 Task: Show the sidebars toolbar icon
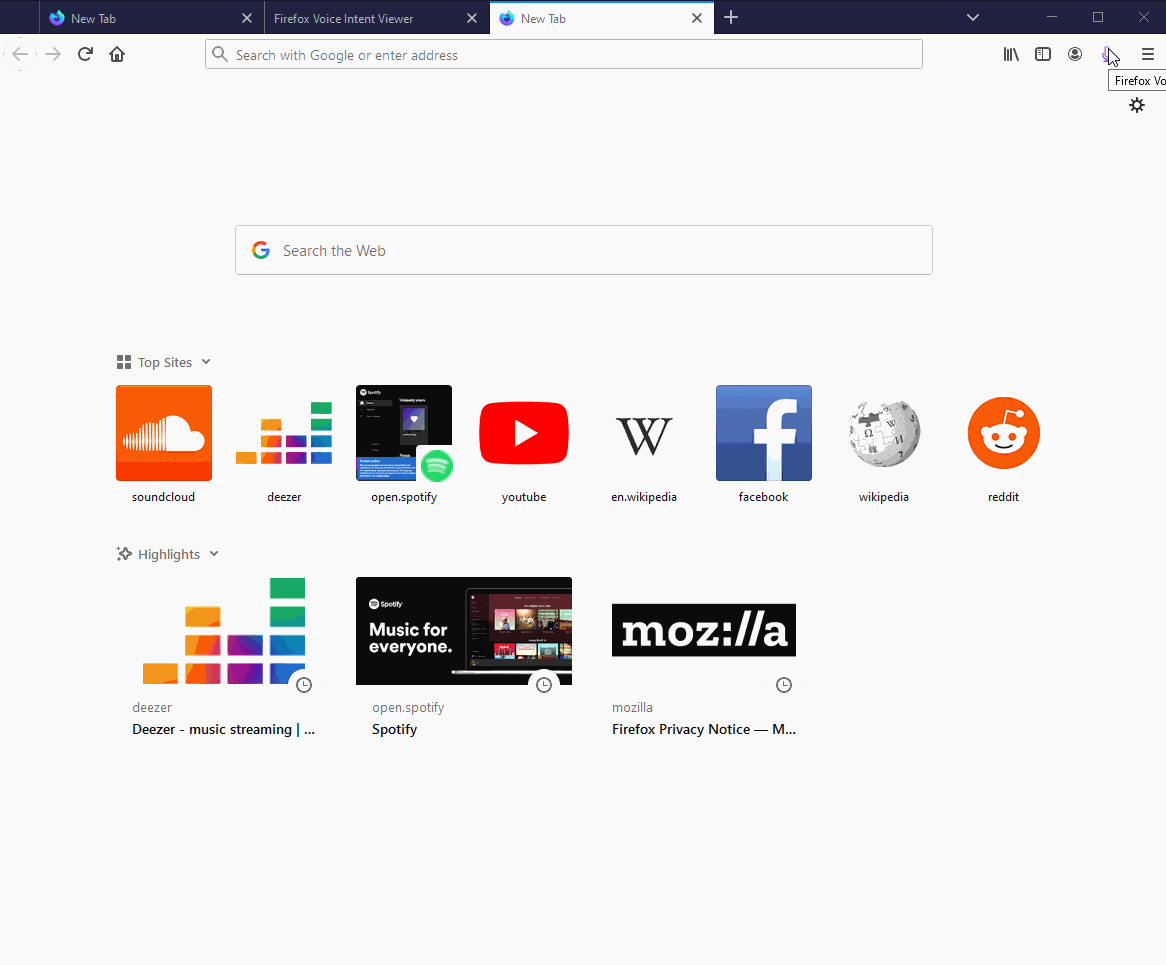[x=1043, y=54]
